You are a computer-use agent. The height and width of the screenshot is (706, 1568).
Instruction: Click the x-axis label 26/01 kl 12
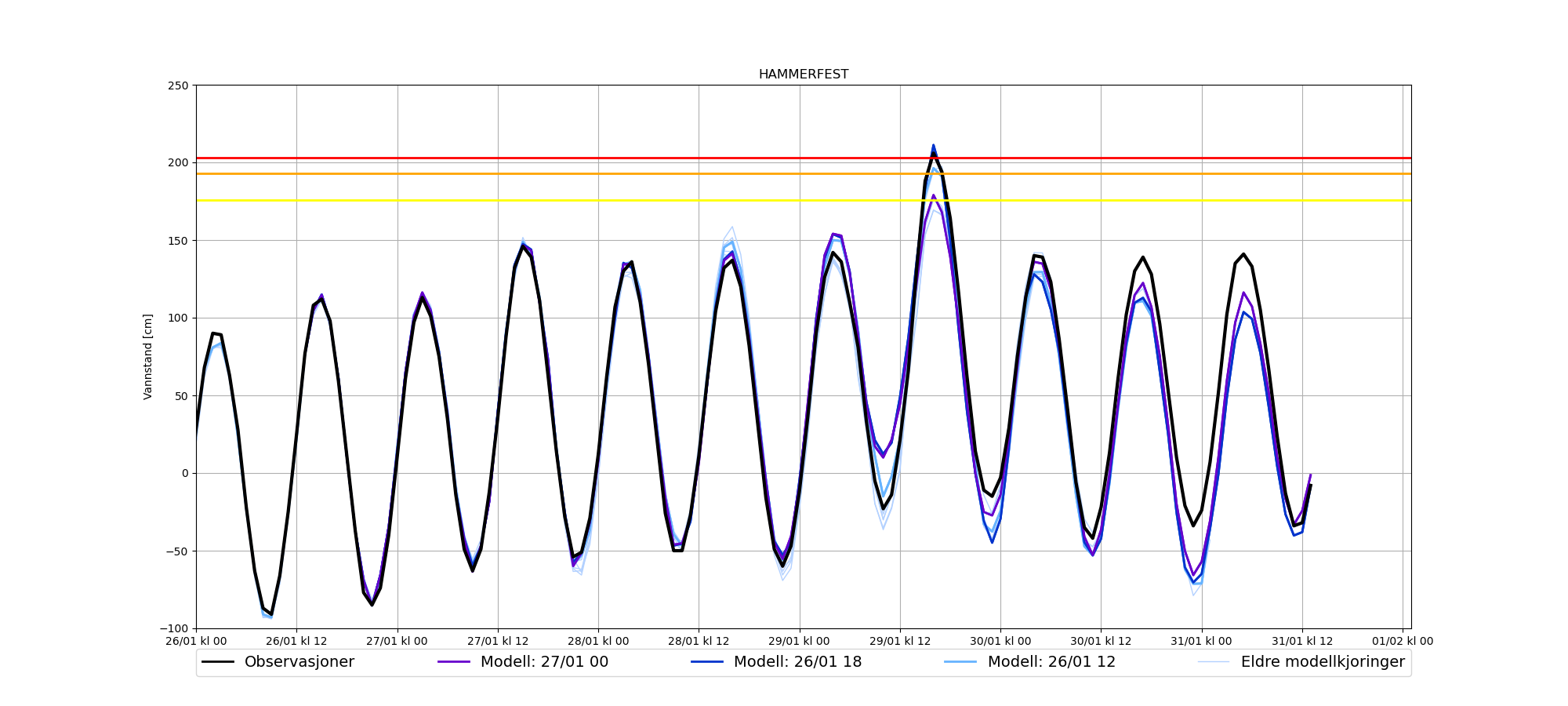(x=296, y=641)
